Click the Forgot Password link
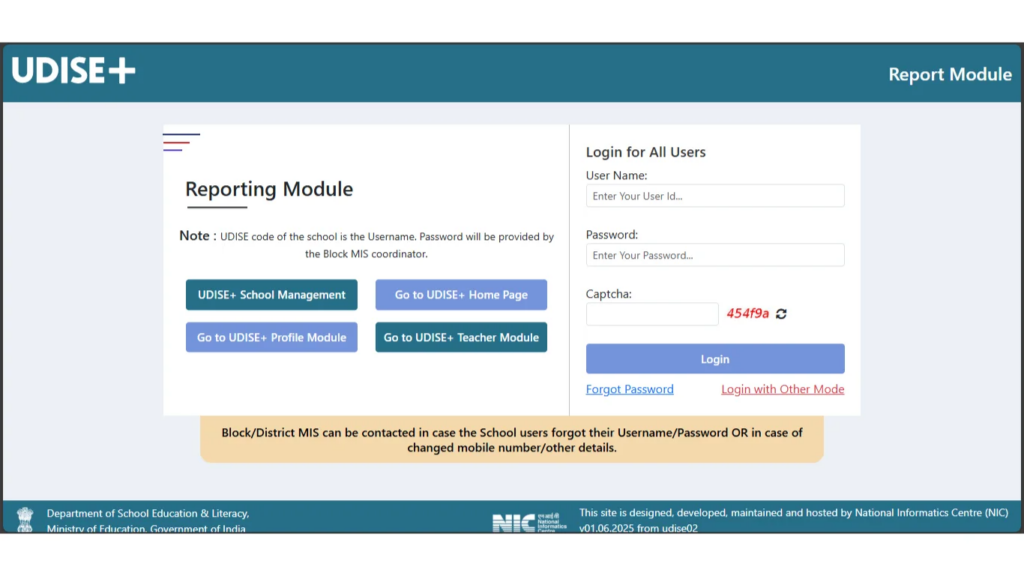 [x=629, y=389]
